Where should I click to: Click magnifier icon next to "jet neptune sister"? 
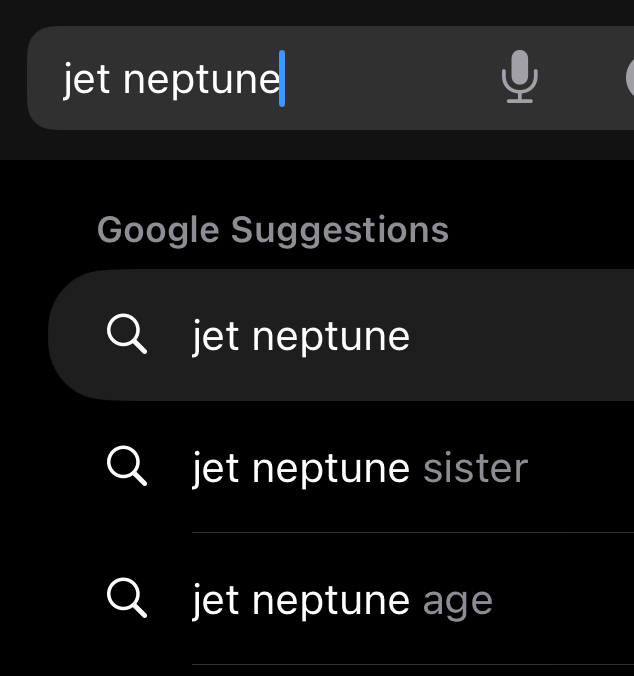click(x=127, y=466)
